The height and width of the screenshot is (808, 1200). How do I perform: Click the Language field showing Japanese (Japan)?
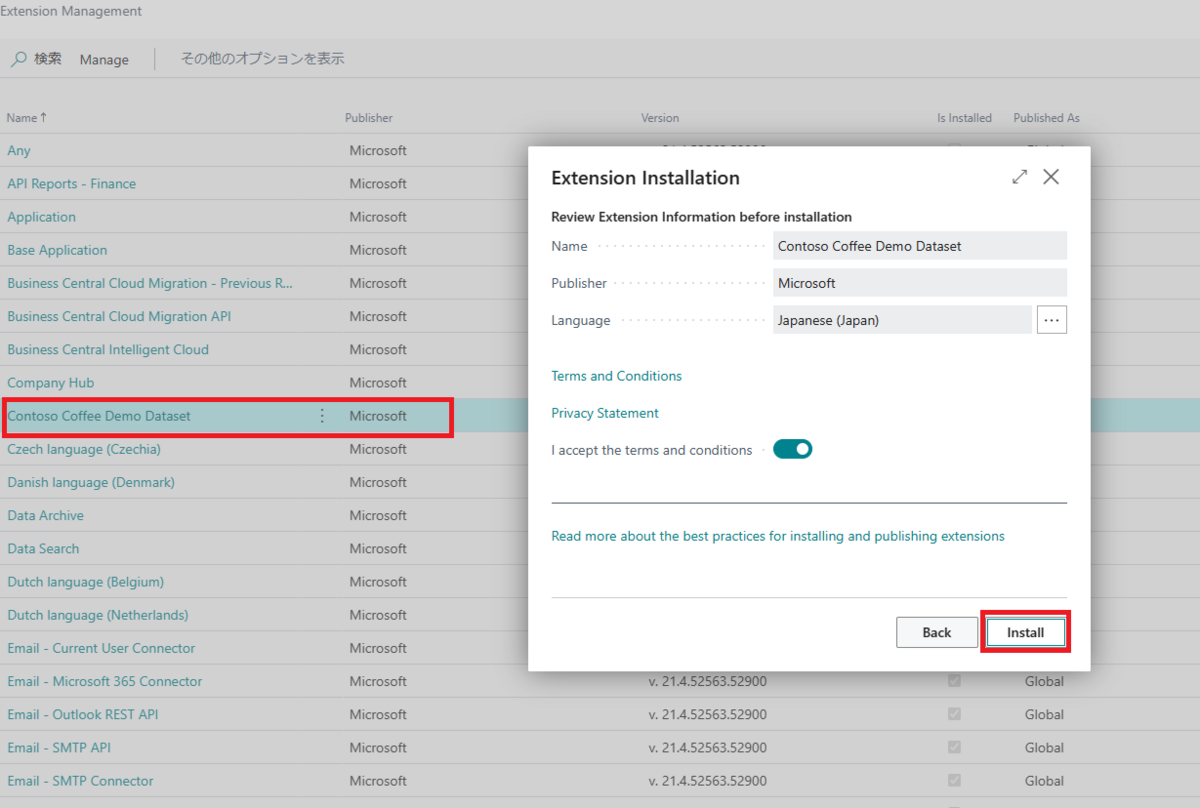[900, 319]
